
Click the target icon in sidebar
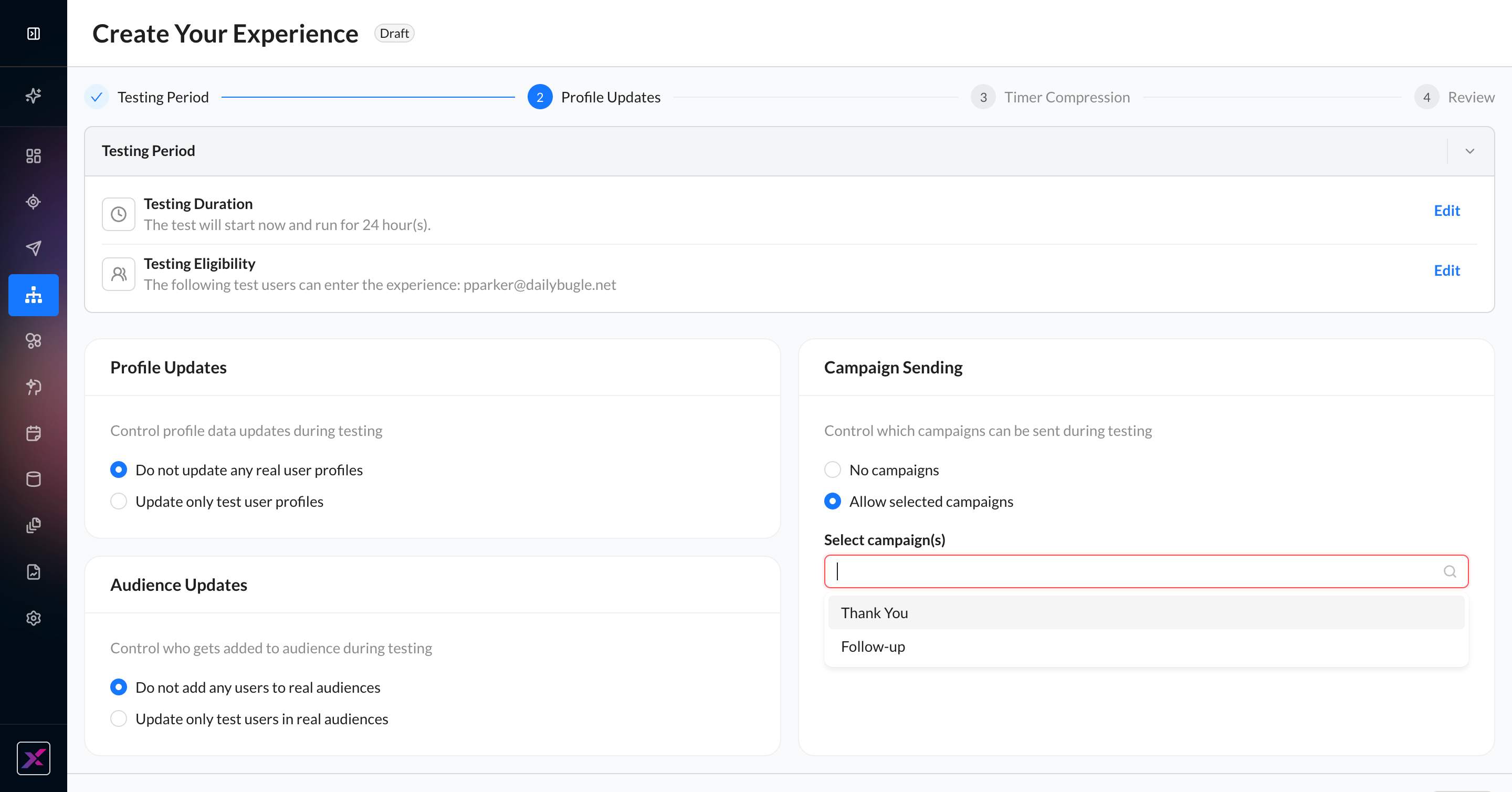34,202
